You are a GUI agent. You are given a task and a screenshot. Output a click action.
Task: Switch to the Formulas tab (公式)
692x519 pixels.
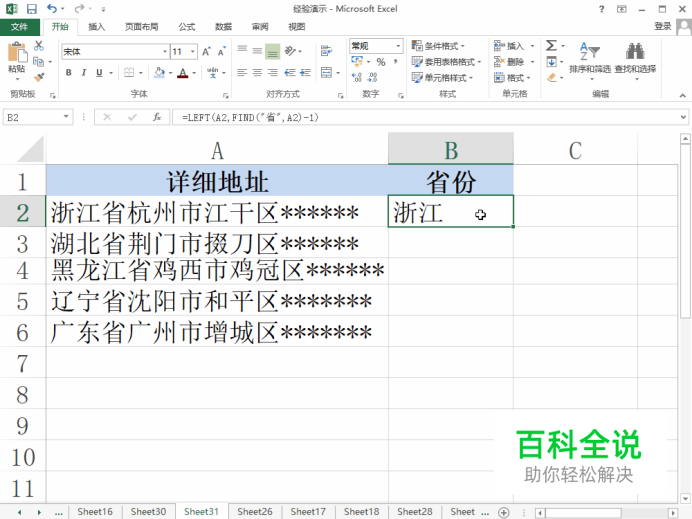[187, 27]
